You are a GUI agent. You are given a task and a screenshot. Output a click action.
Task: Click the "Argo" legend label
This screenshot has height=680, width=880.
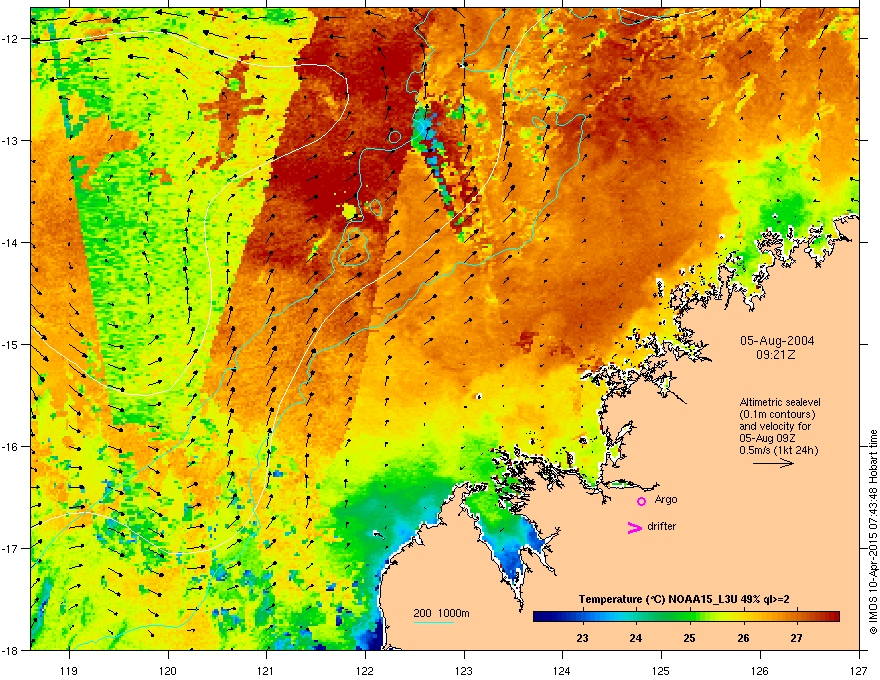[x=666, y=499]
